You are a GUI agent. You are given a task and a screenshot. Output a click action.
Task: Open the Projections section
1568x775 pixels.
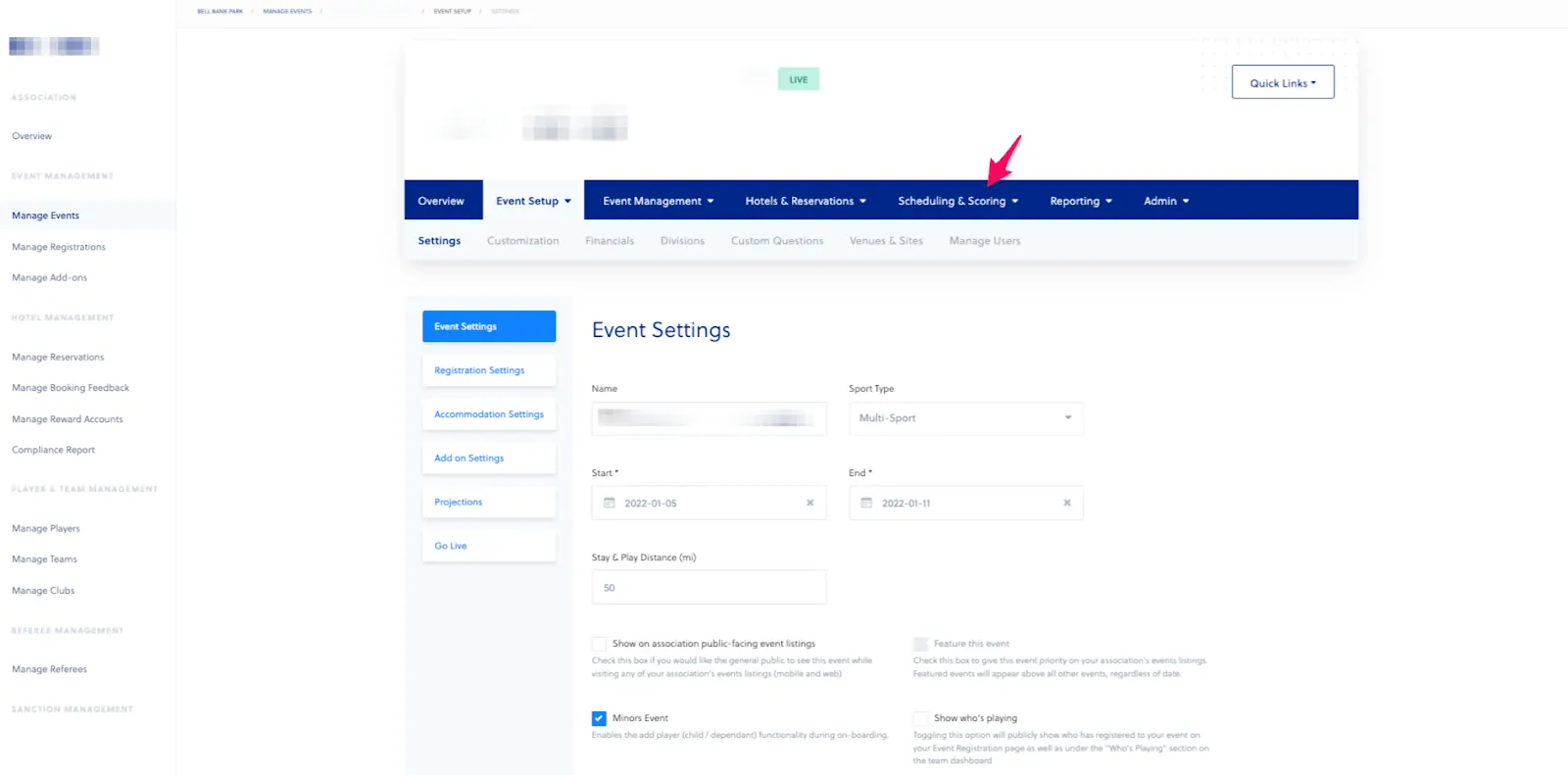click(489, 502)
